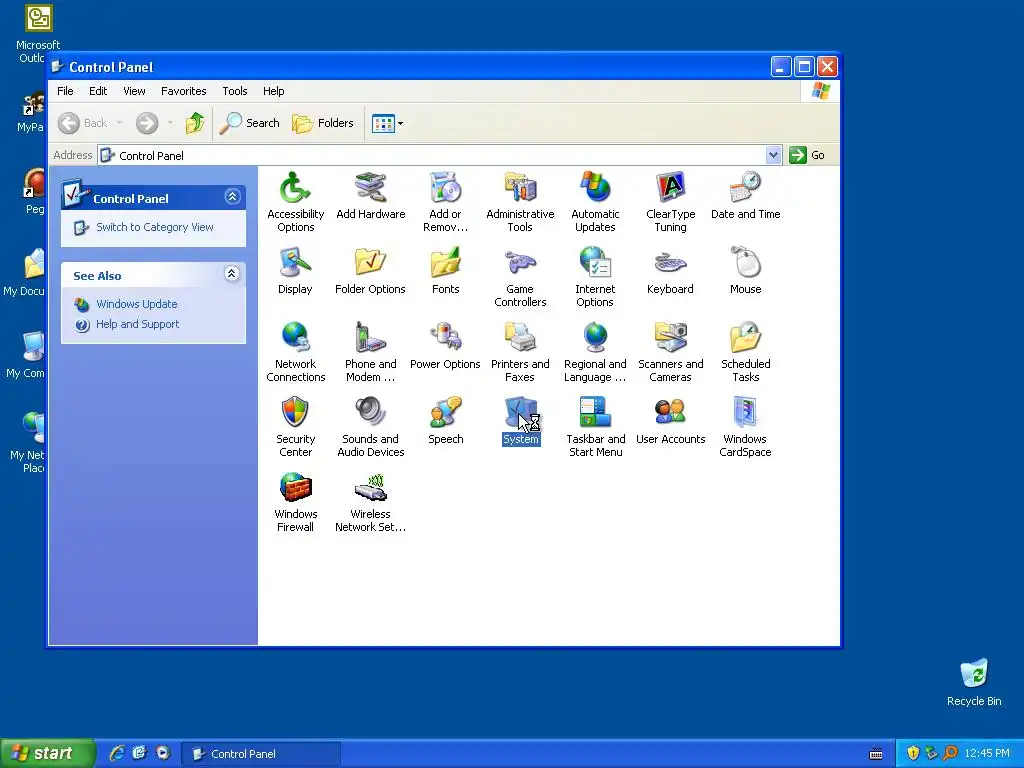Image resolution: width=1024 pixels, height=768 pixels.
Task: Toggle the Folders pane button
Action: pyautogui.click(x=323, y=123)
